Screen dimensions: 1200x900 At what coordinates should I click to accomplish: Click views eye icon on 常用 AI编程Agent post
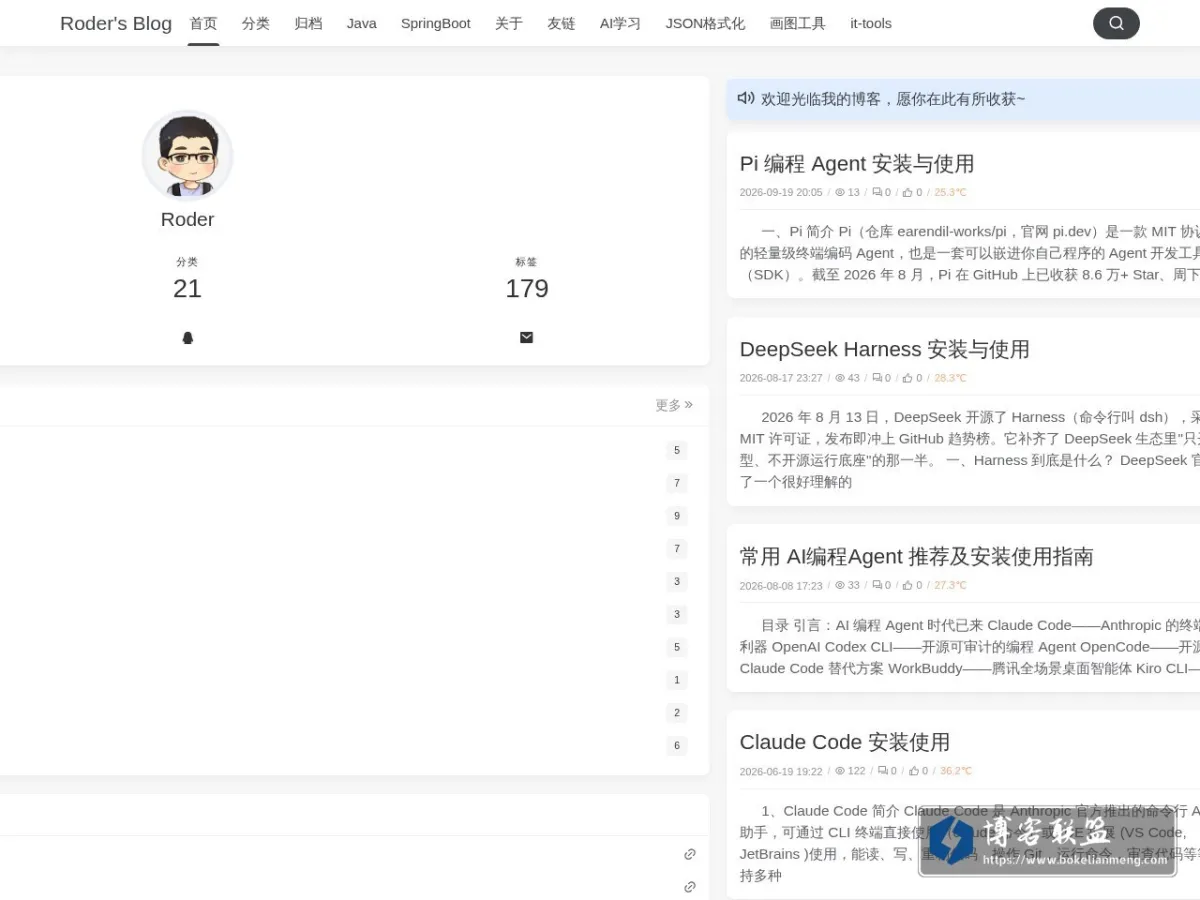840,585
